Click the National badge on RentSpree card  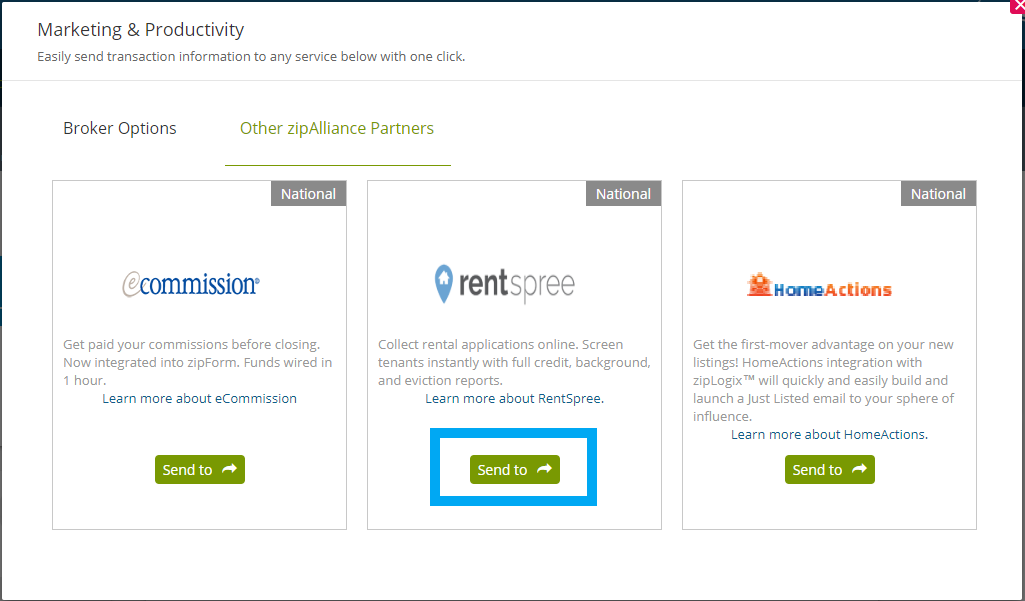[x=624, y=194]
